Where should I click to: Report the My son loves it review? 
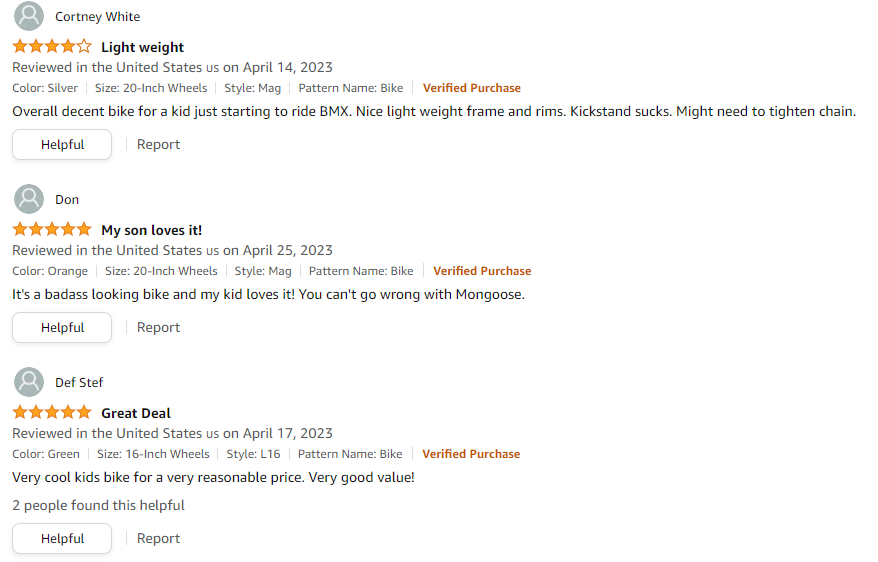158,328
